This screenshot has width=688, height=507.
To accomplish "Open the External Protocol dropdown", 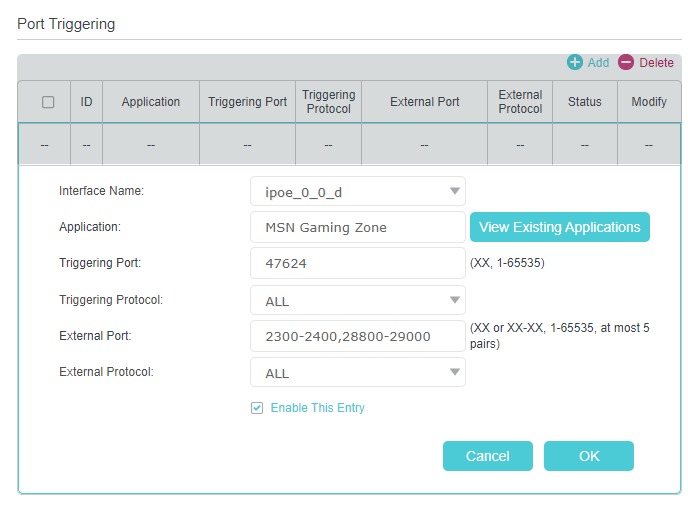I will pos(358,372).
